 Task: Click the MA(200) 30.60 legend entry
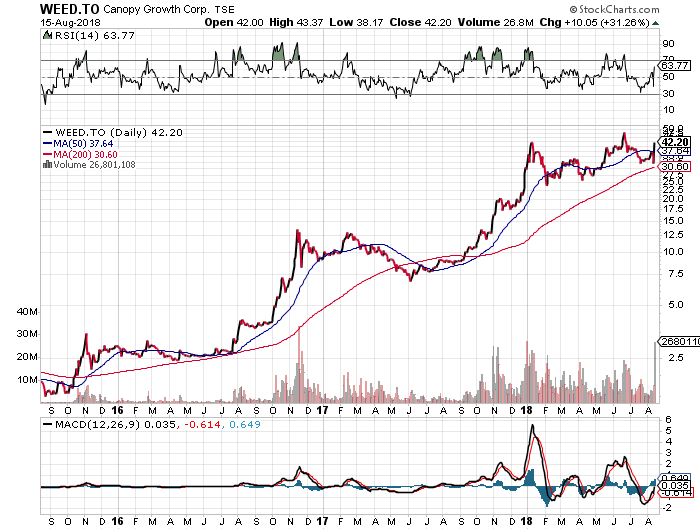pos(85,154)
